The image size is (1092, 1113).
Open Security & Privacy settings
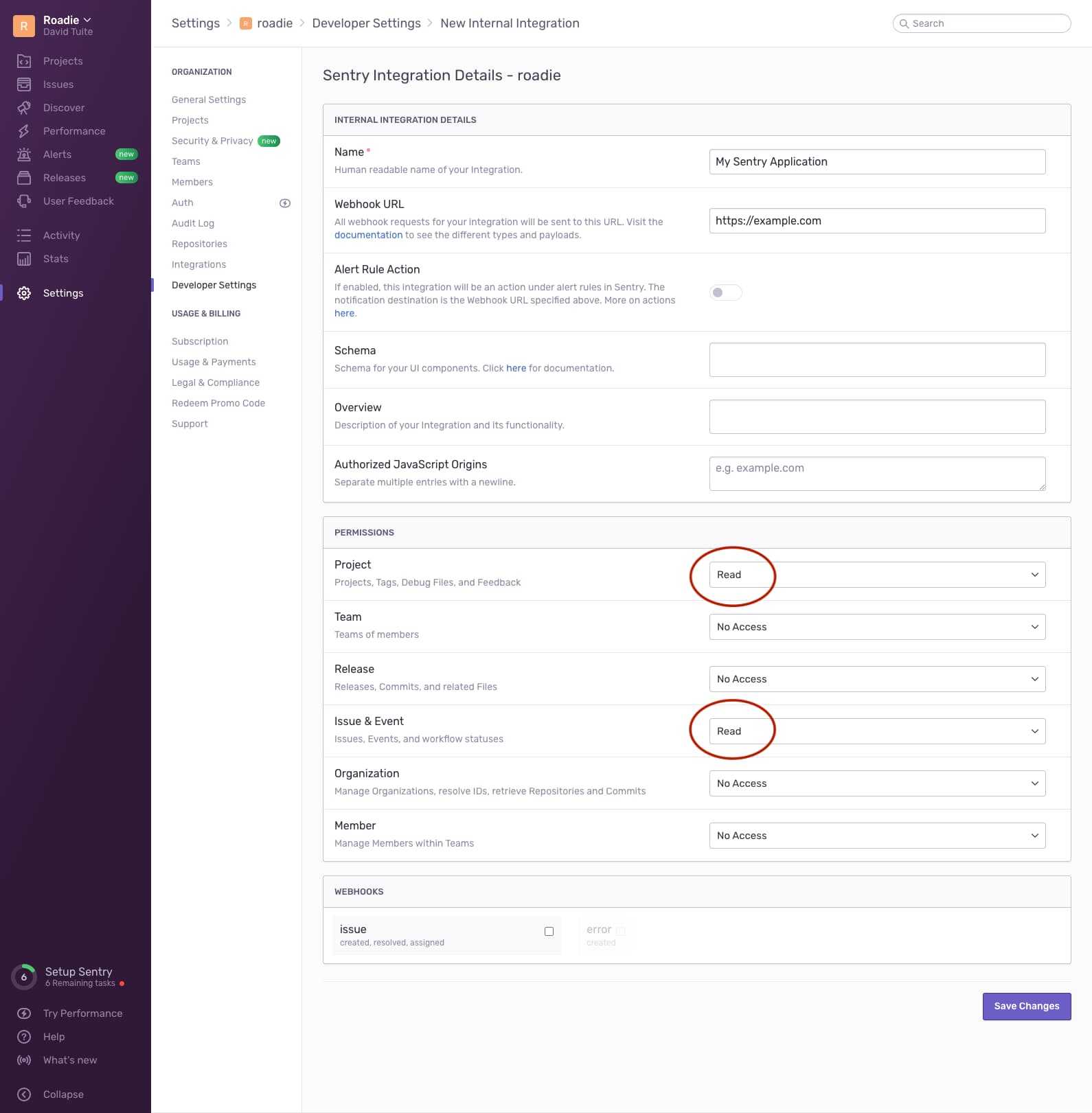point(212,141)
